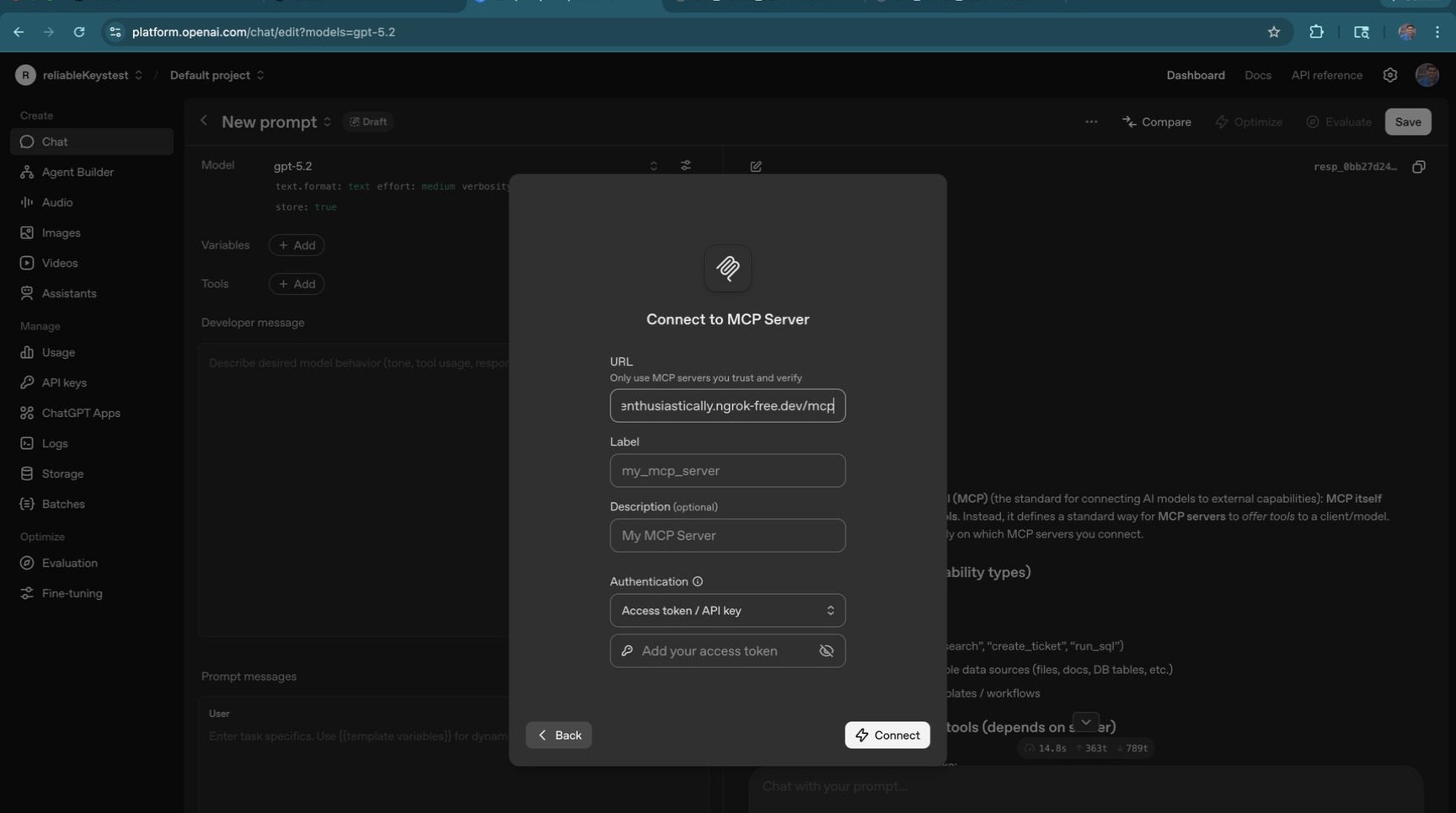Image resolution: width=1456 pixels, height=813 pixels.
Task: Open ChatGPT Apps in the sidebar
Action: pos(92,413)
